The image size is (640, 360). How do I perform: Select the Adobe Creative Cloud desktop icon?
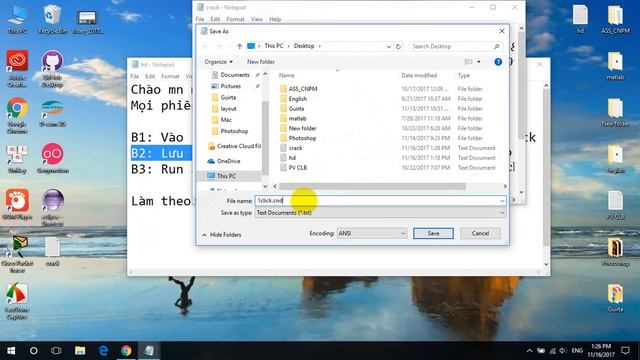17,69
